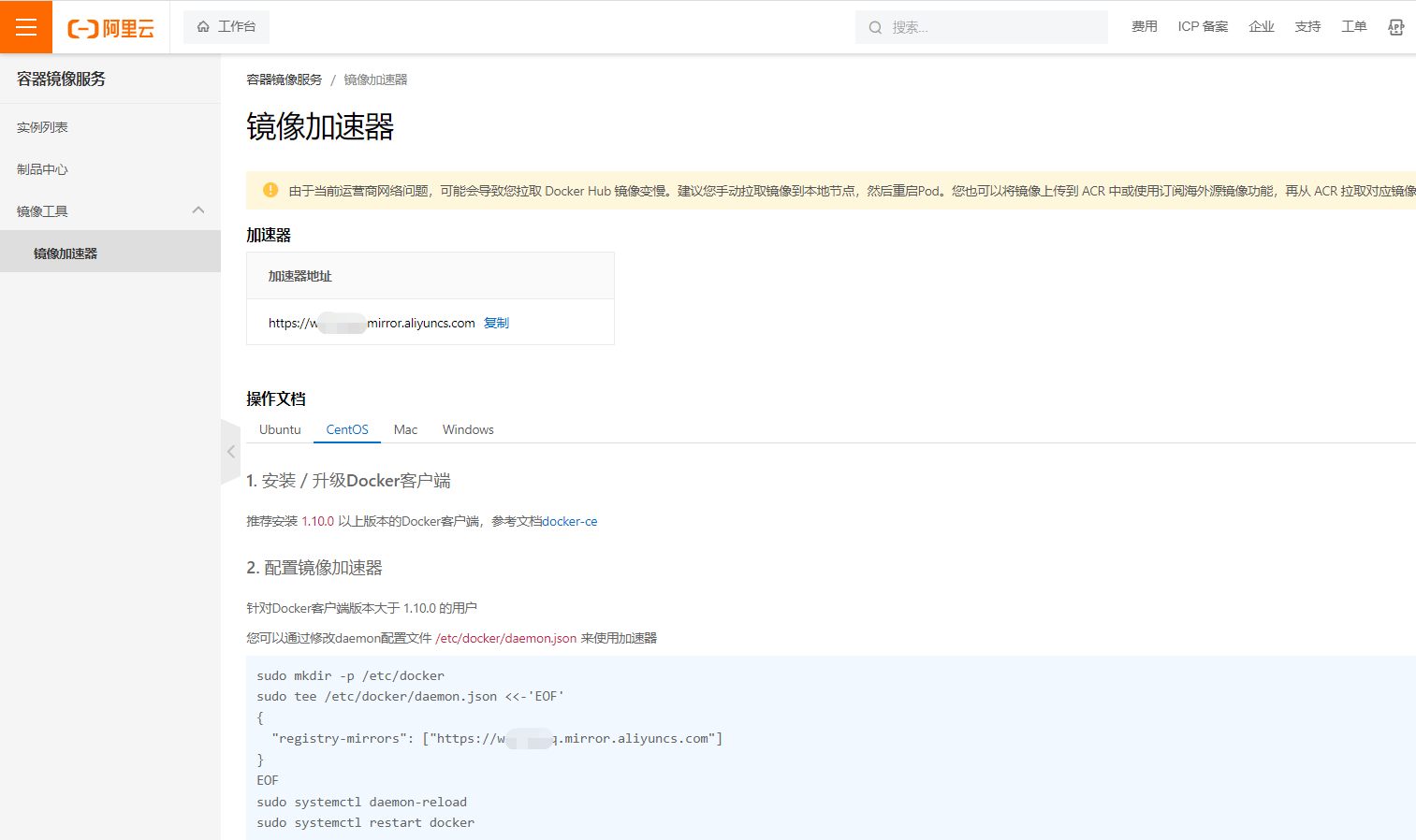
Task: Click 'sudo systemctl restart docker' line
Action: coord(366,822)
